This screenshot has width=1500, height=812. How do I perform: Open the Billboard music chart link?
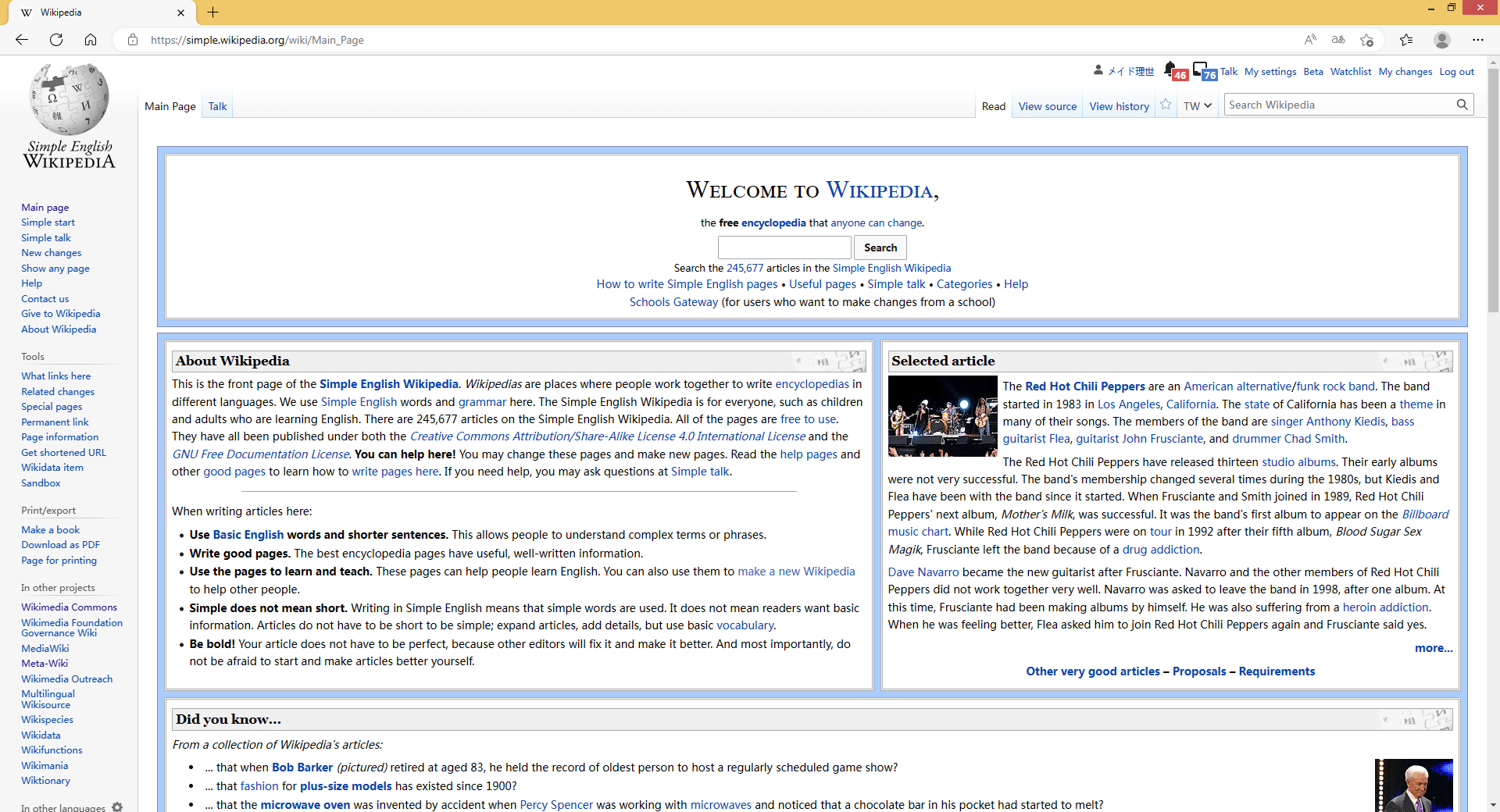coord(1425,515)
